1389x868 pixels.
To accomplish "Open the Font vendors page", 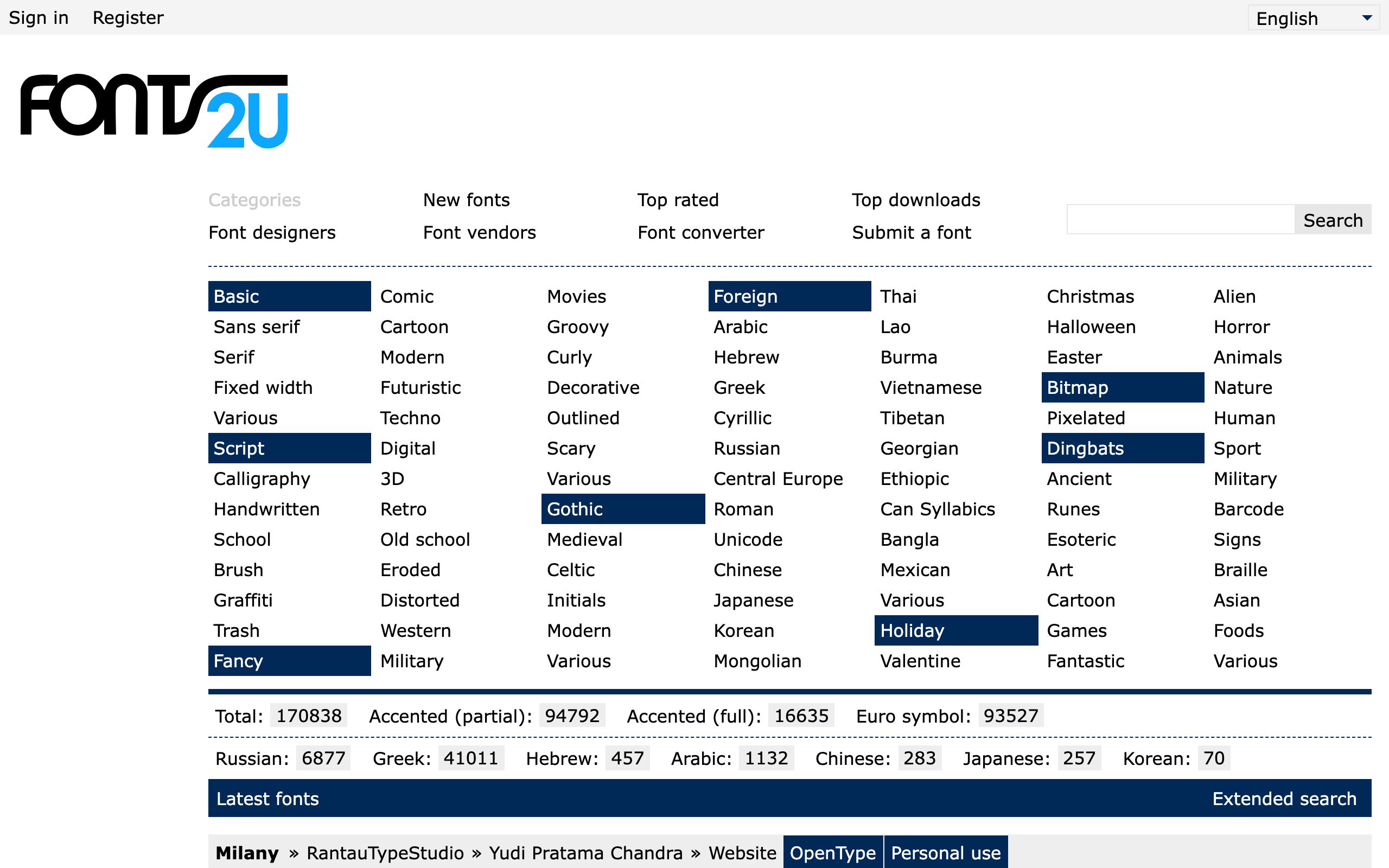I will click(479, 233).
